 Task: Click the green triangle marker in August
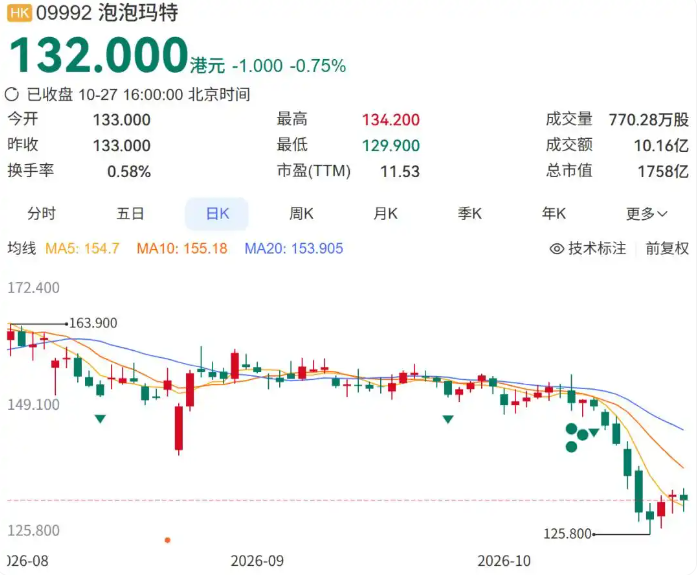100,419
